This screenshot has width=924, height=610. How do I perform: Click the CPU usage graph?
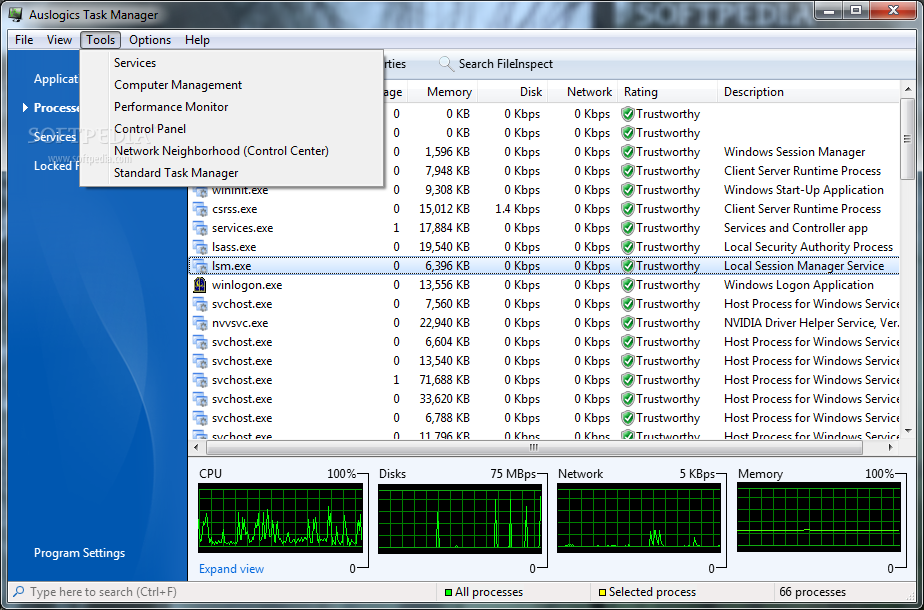coord(280,517)
